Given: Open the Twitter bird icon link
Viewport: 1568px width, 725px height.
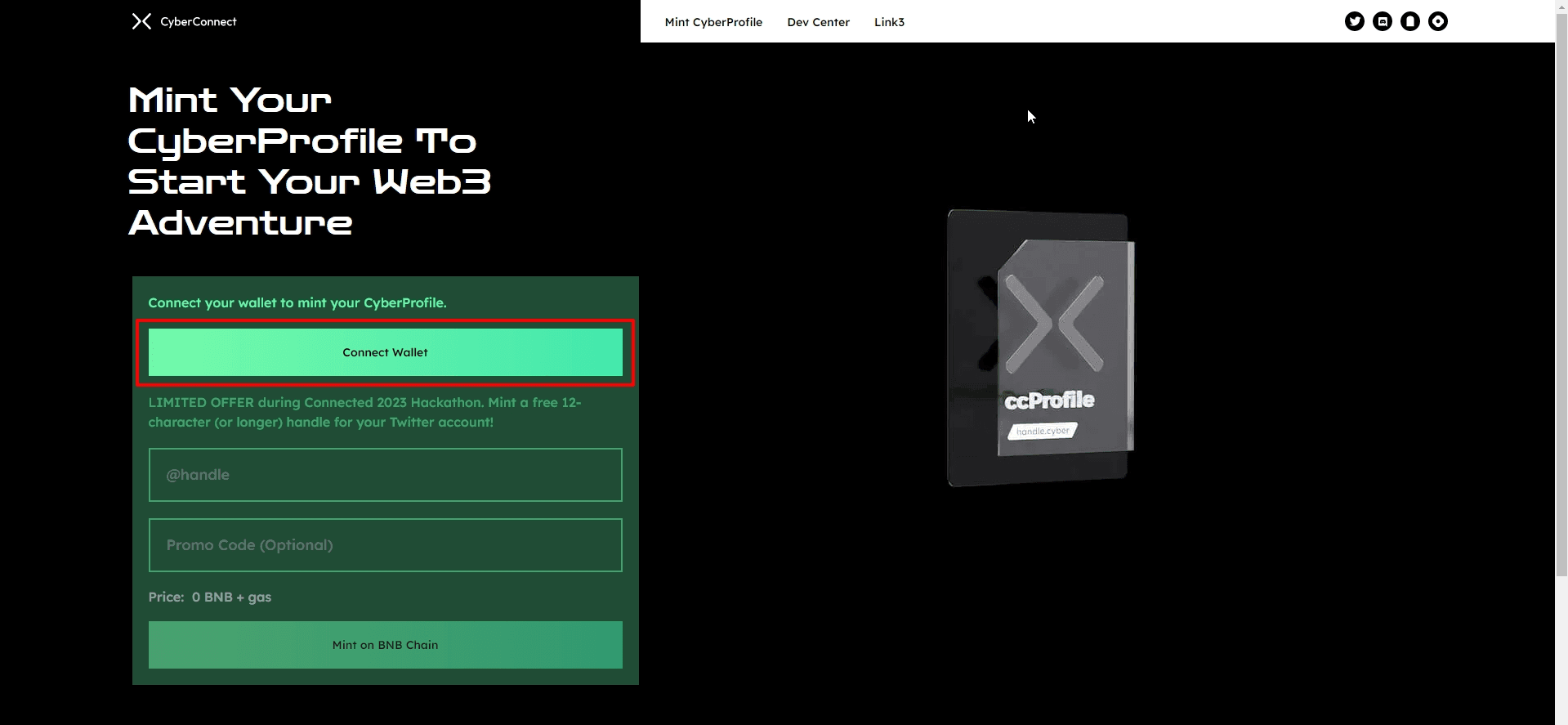Looking at the screenshot, I should (1354, 22).
